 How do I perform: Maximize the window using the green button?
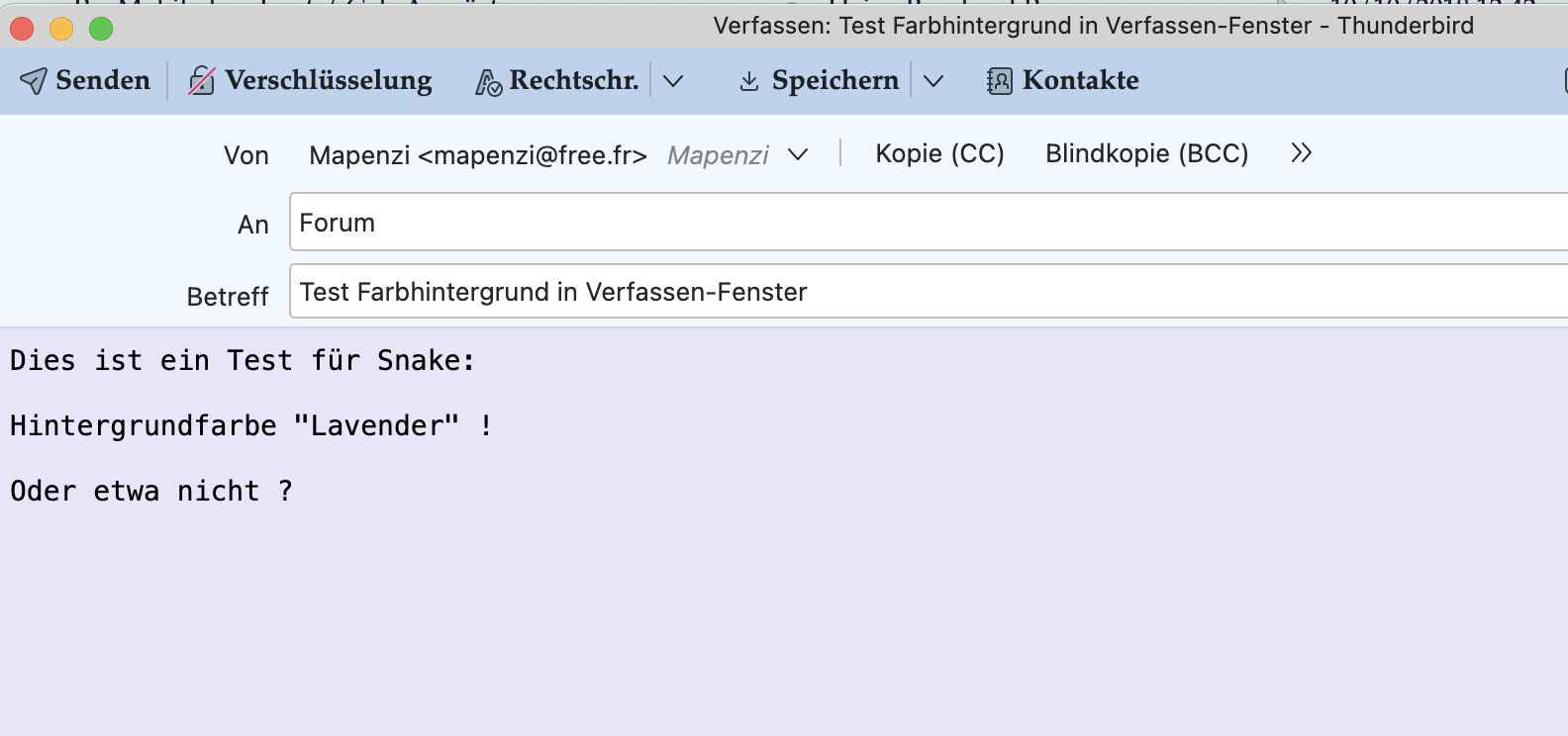click(x=101, y=29)
